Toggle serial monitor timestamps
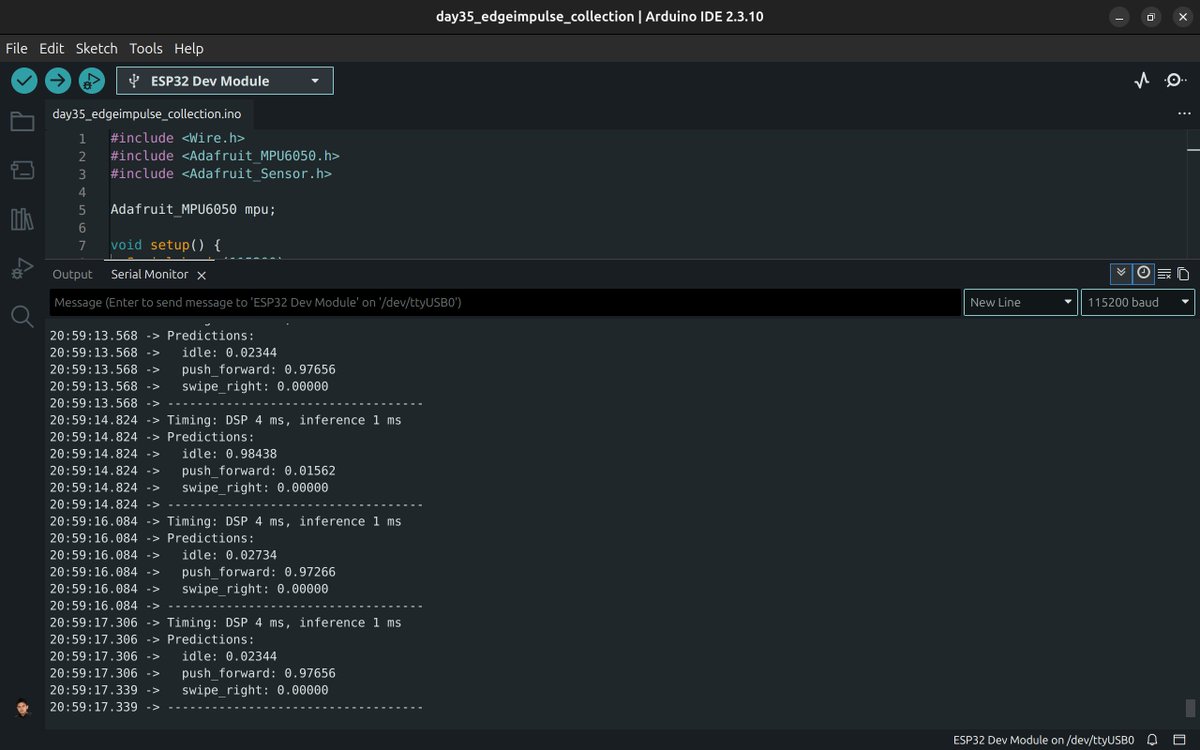Image resolution: width=1200 pixels, height=750 pixels. click(1143, 274)
